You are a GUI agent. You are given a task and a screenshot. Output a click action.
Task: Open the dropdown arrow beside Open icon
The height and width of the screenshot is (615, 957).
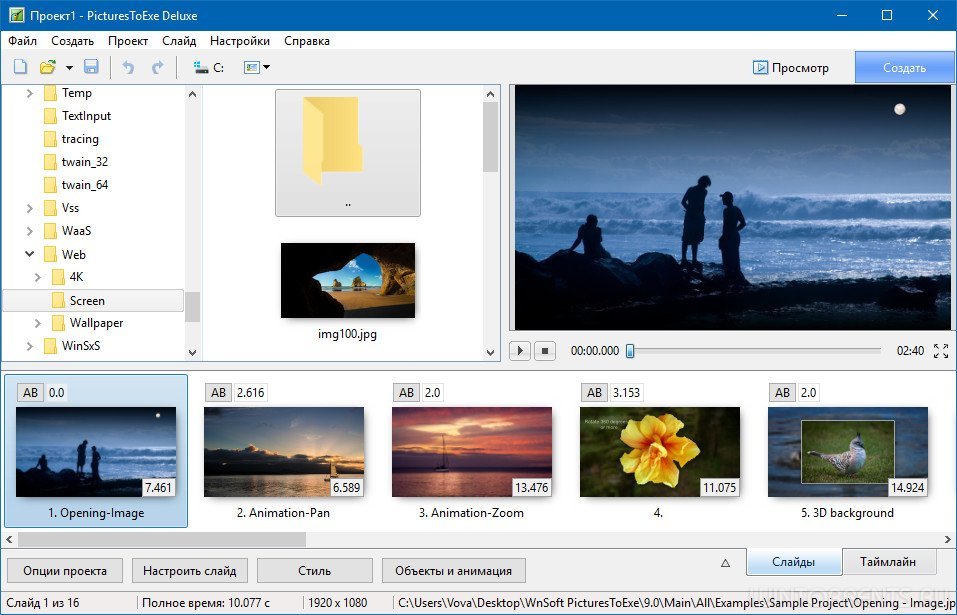[x=69, y=67]
